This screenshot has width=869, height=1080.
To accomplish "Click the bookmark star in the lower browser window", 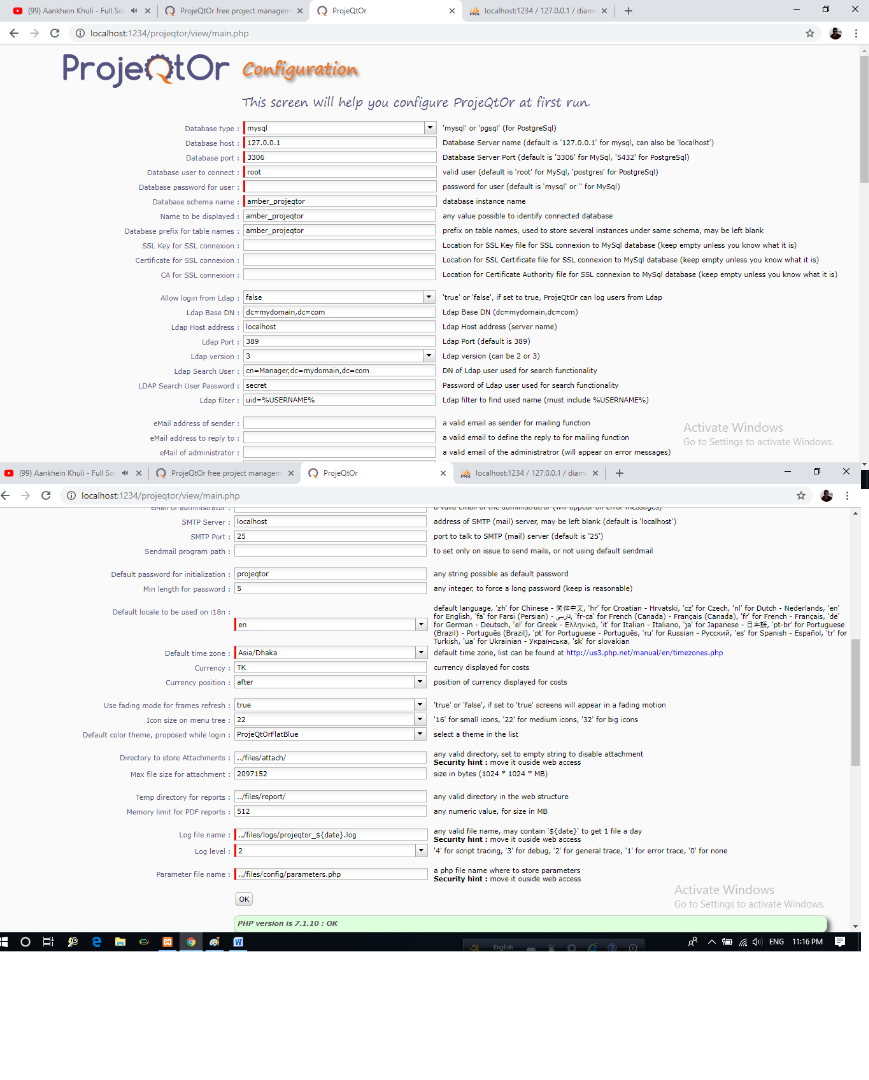I will pyautogui.click(x=801, y=495).
